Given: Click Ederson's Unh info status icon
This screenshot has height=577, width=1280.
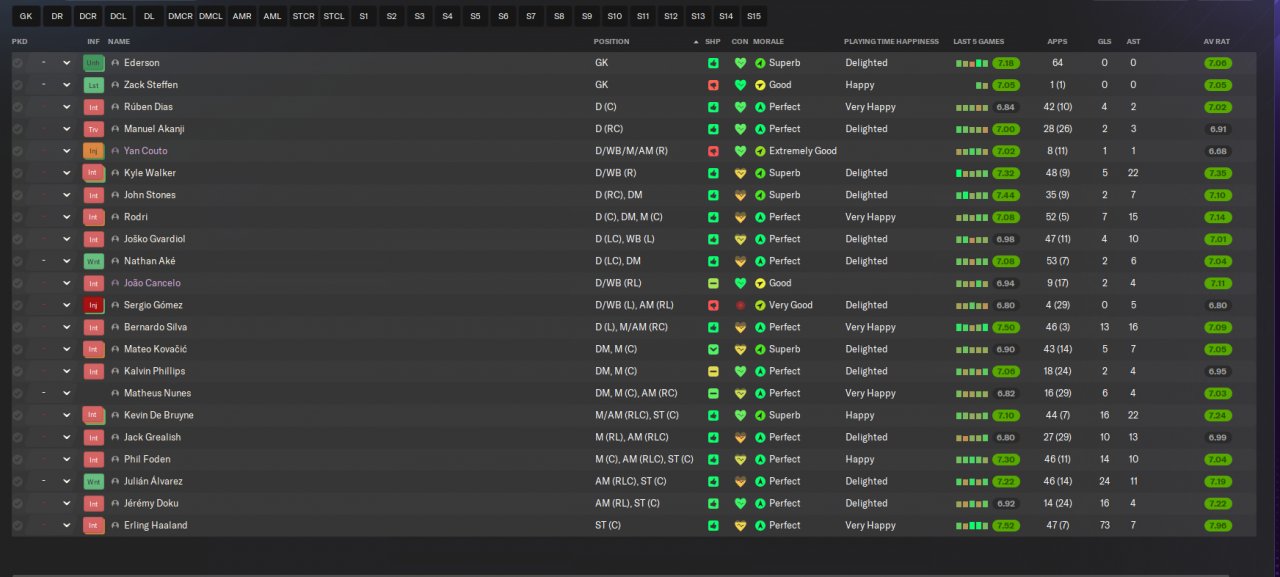Looking at the screenshot, I should [94, 63].
